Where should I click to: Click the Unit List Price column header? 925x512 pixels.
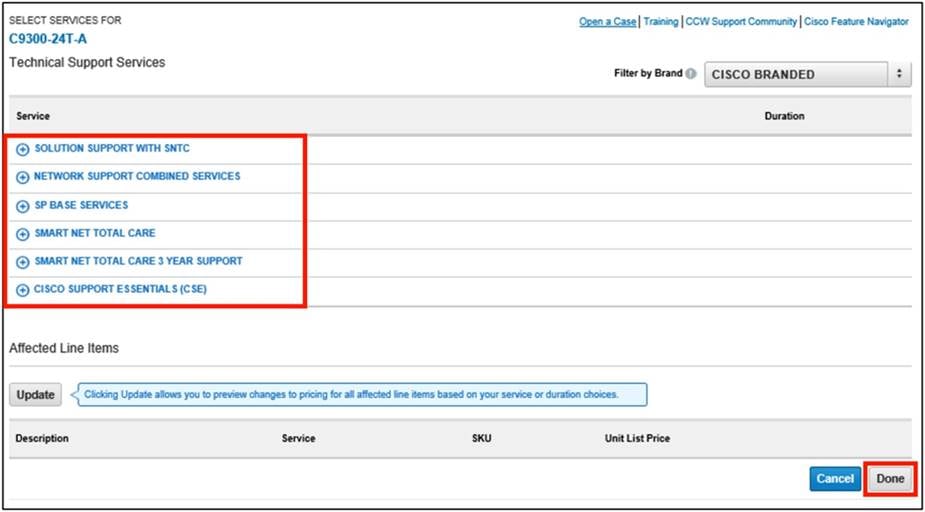tap(637, 438)
